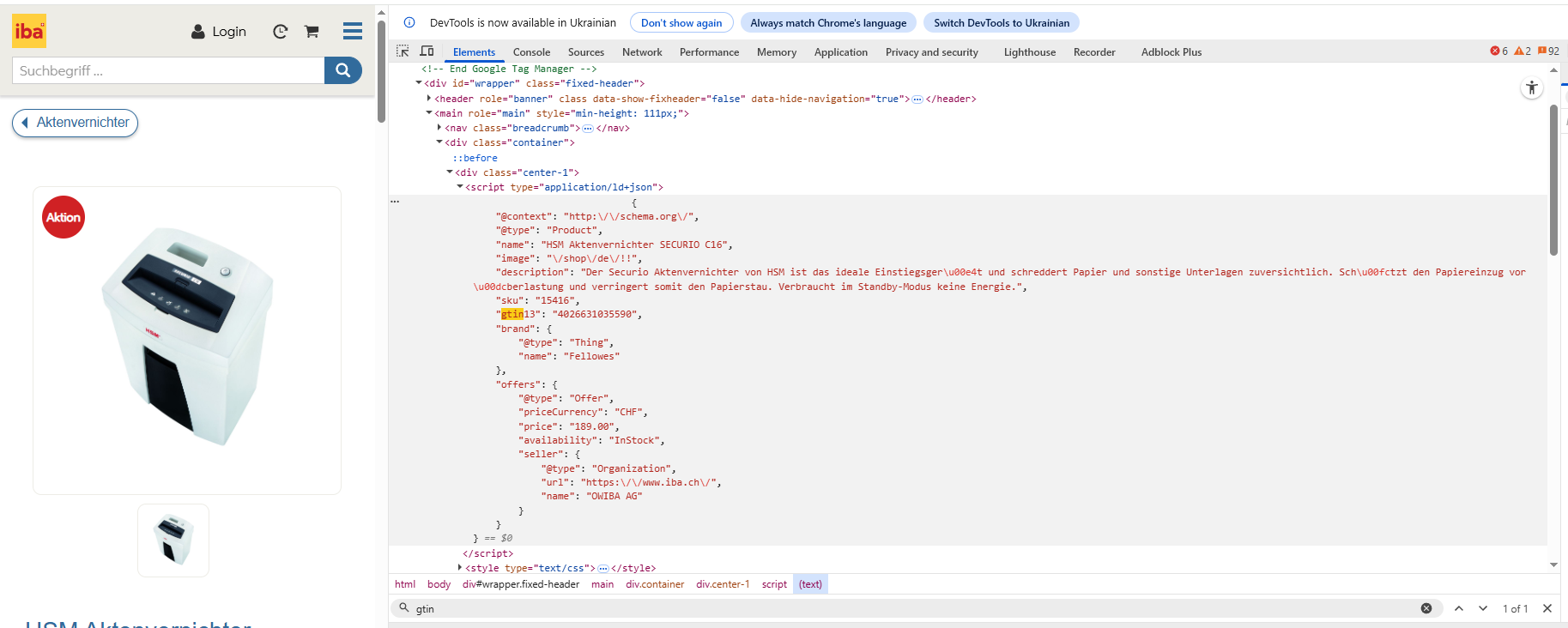Collapse the div class center-1 node
The width and height of the screenshot is (1568, 628).
[450, 172]
